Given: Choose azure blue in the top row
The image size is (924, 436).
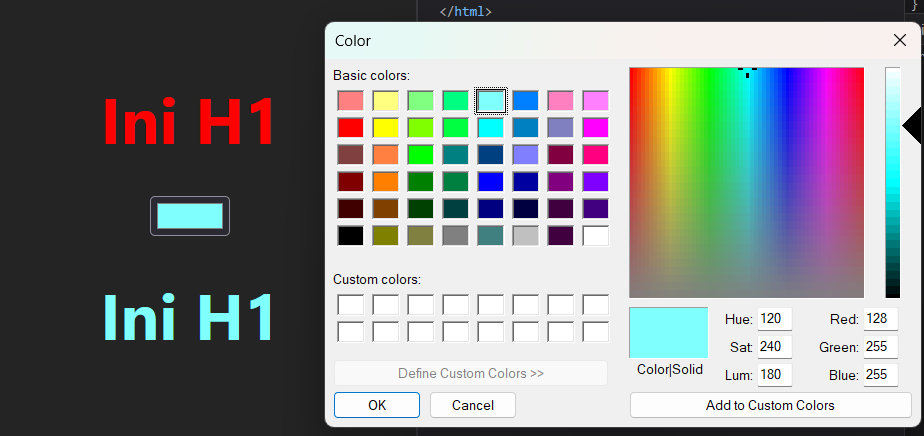Looking at the screenshot, I should [526, 101].
